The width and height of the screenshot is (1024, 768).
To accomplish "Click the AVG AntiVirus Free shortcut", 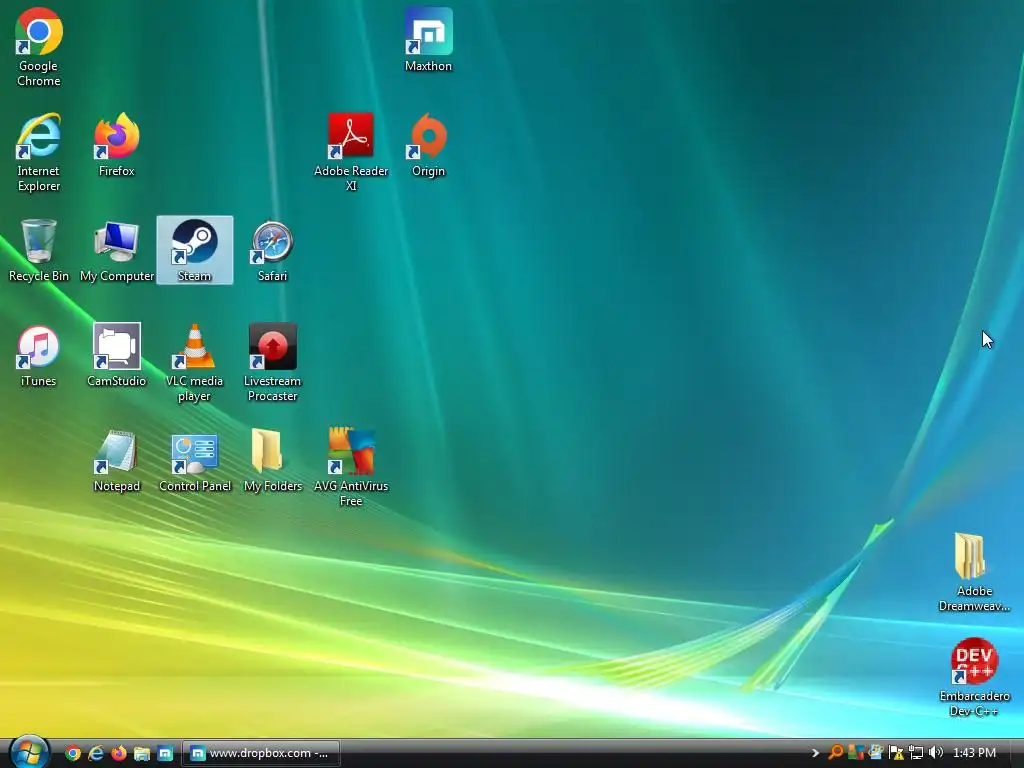I will pyautogui.click(x=351, y=468).
